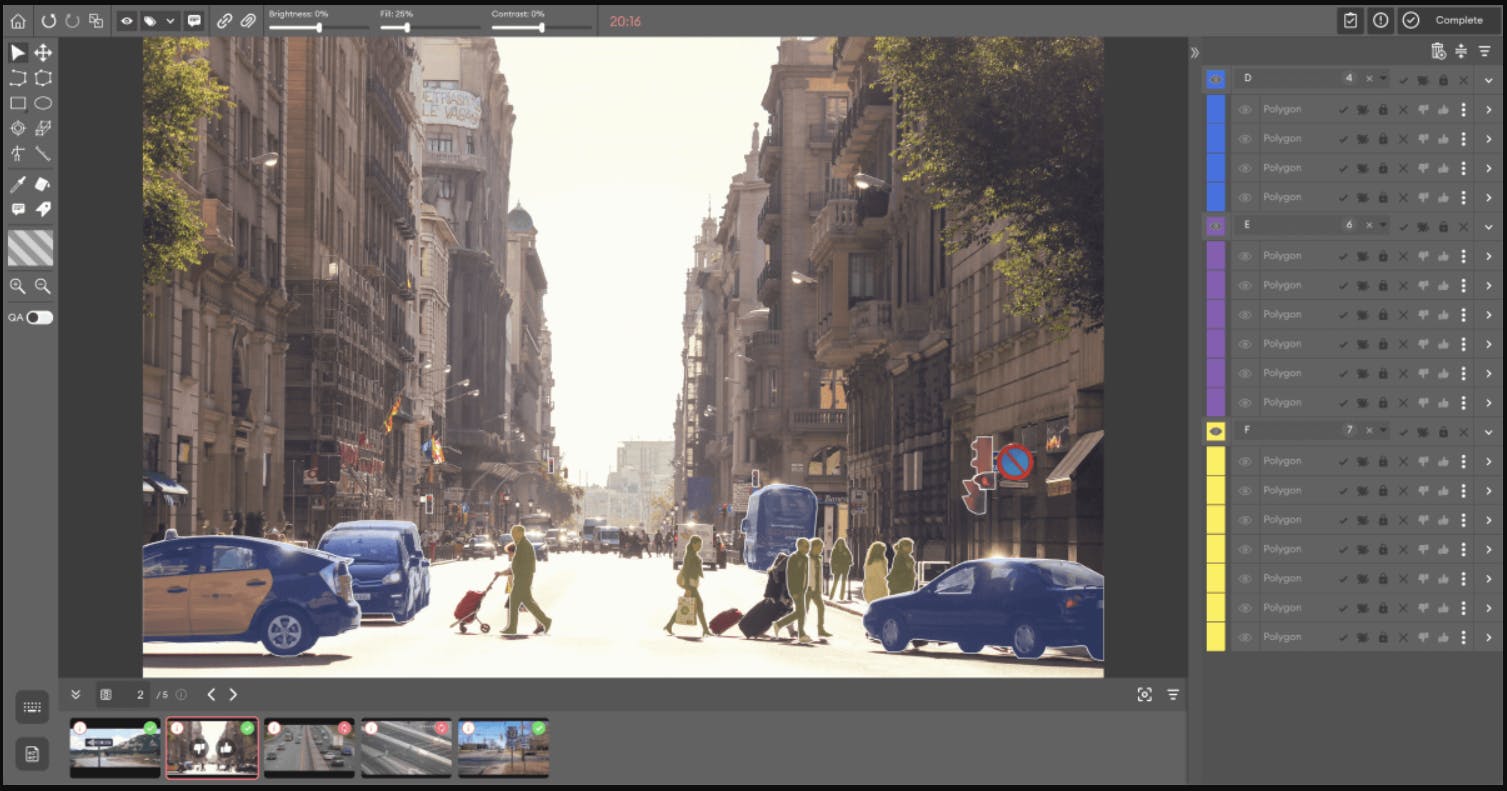The height and width of the screenshot is (791, 1507).
Task: Go to the next image arrow
Action: (233, 694)
